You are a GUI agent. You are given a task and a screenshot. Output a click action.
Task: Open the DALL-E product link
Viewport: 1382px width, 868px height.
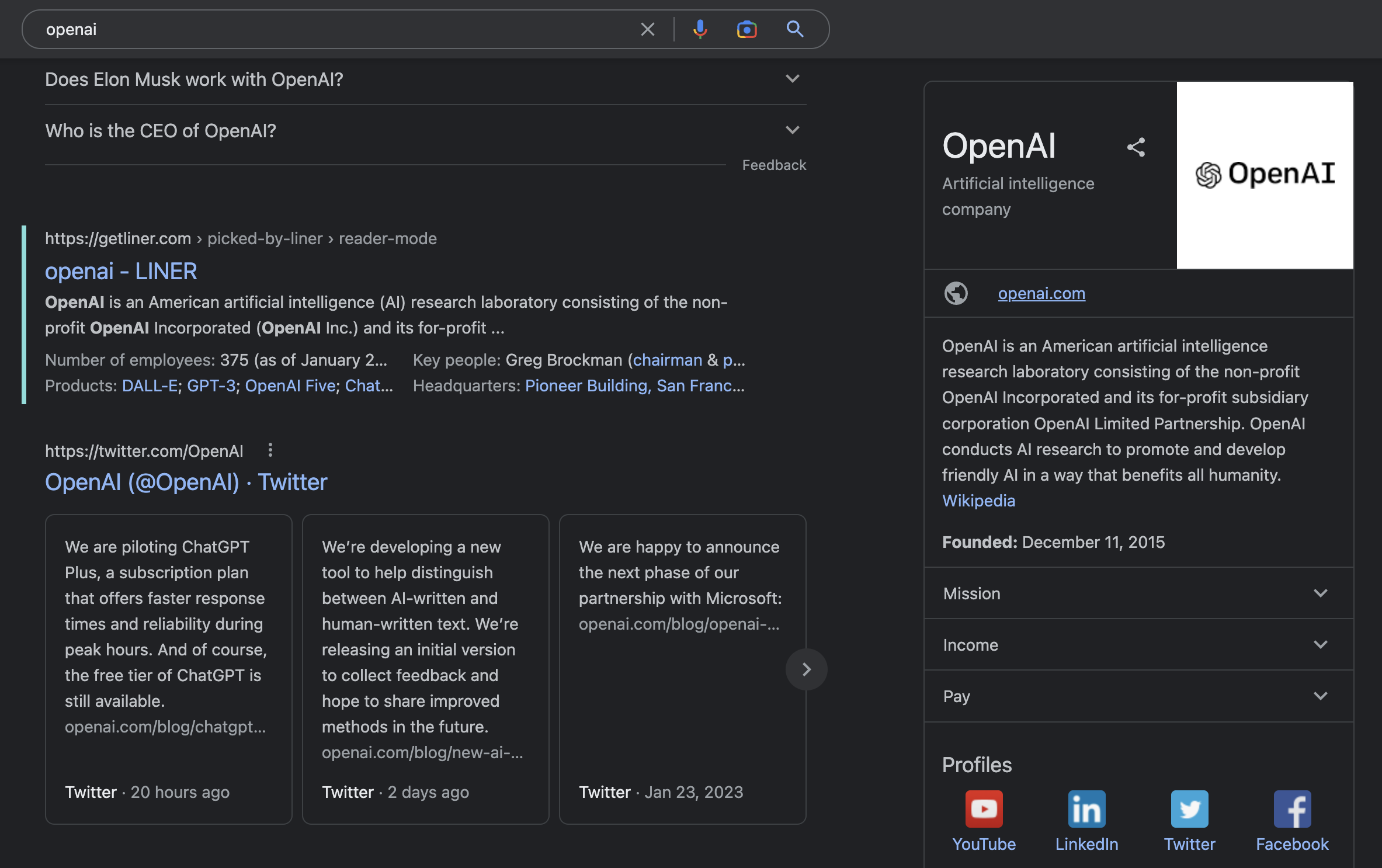[x=150, y=386]
